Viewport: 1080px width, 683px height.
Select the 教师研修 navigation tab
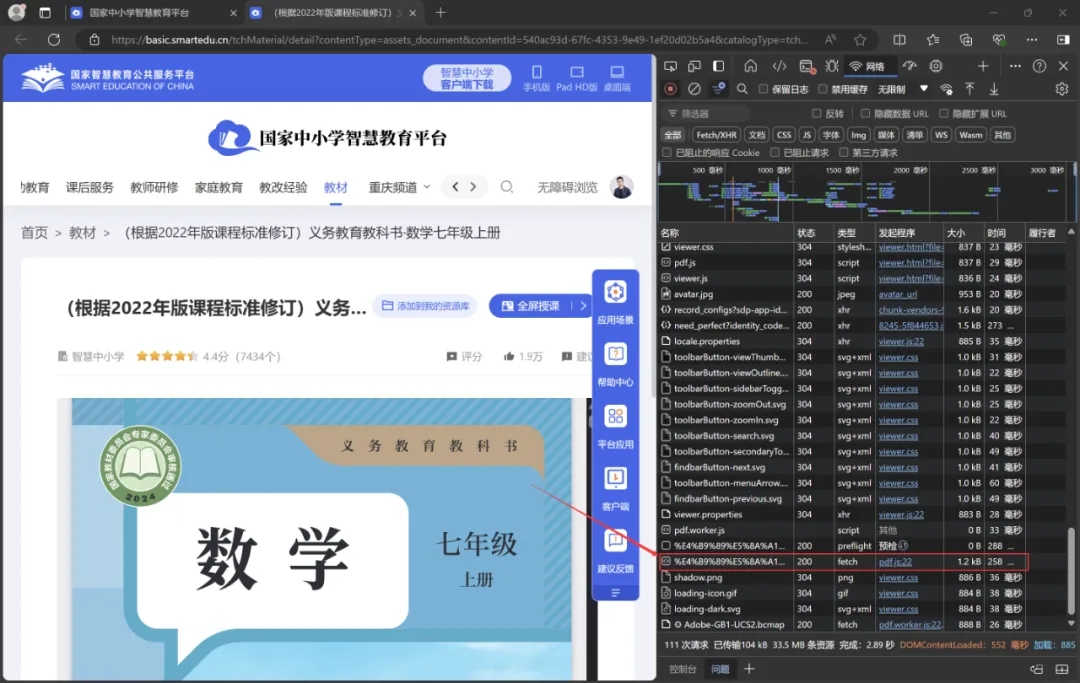(154, 187)
